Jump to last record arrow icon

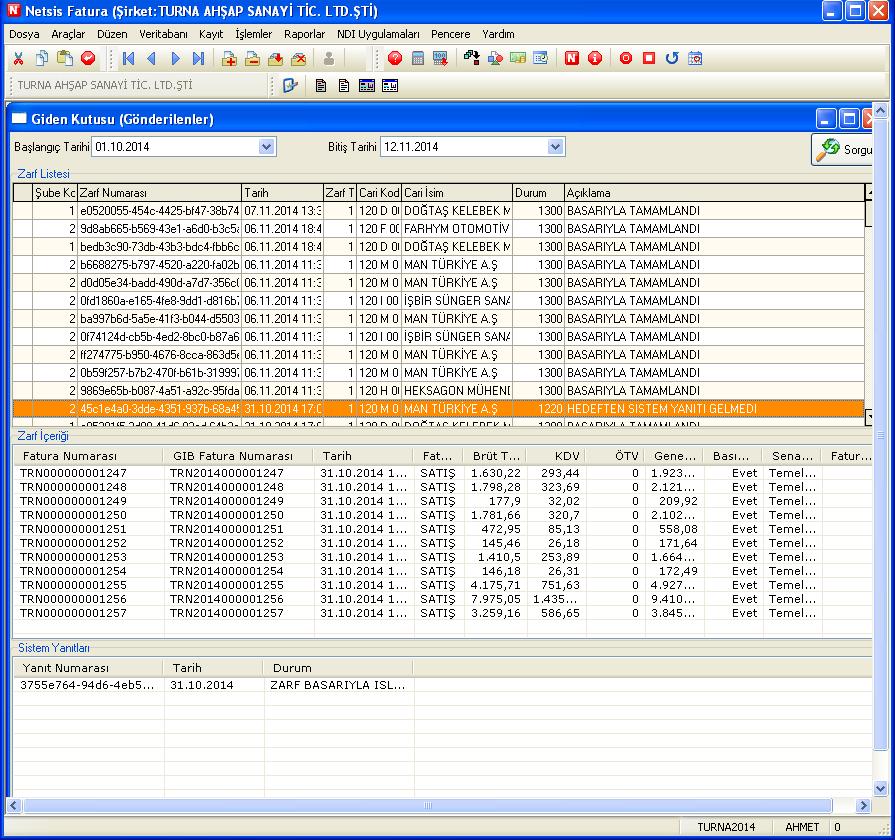198,59
